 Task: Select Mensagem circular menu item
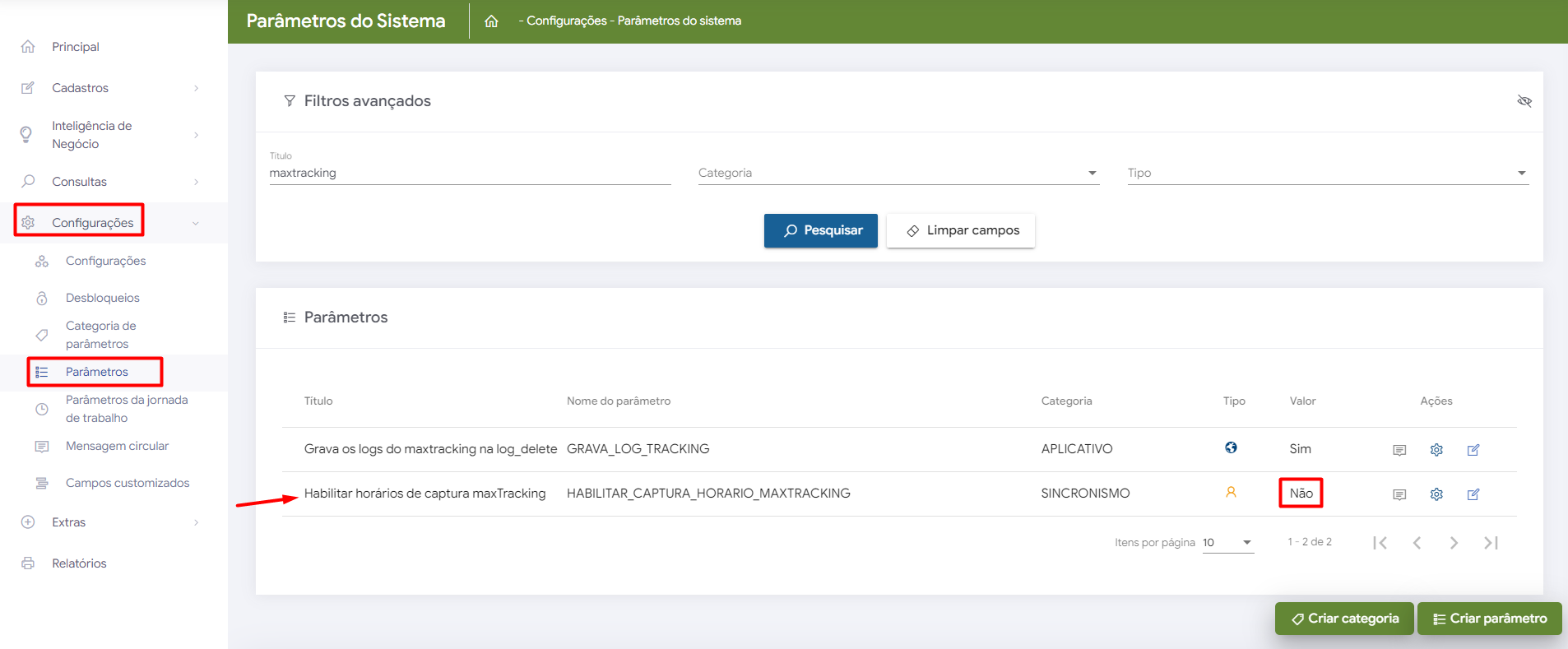(117, 446)
